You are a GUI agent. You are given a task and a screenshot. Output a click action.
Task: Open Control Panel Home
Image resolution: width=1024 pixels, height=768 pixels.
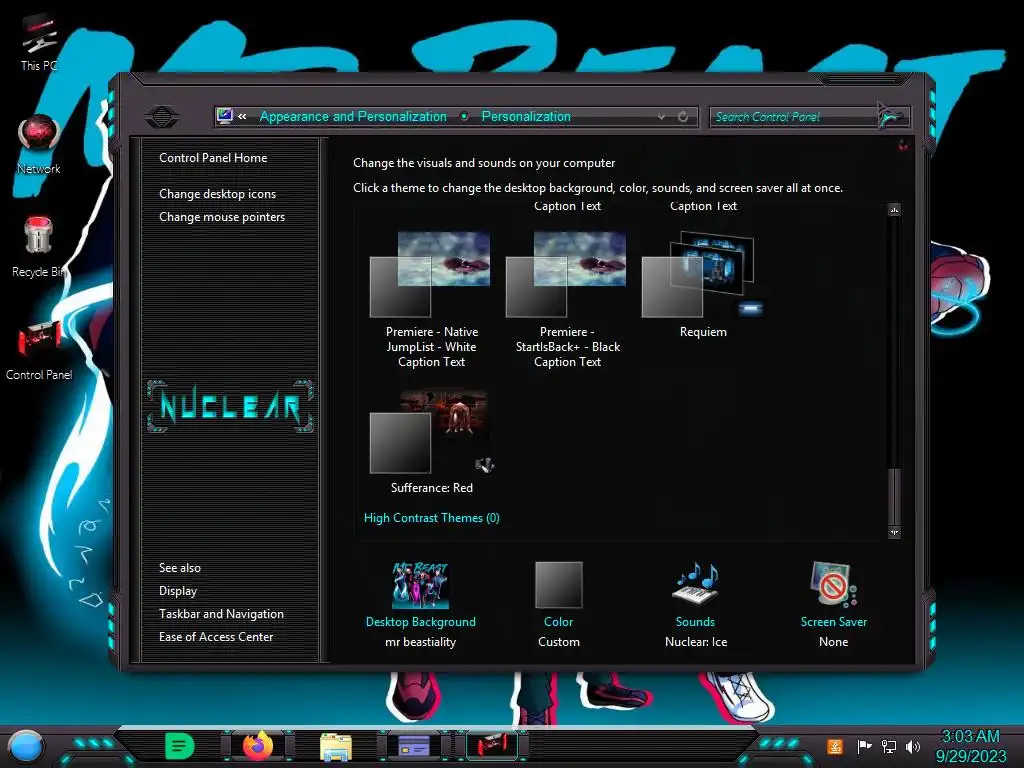pyautogui.click(x=213, y=157)
